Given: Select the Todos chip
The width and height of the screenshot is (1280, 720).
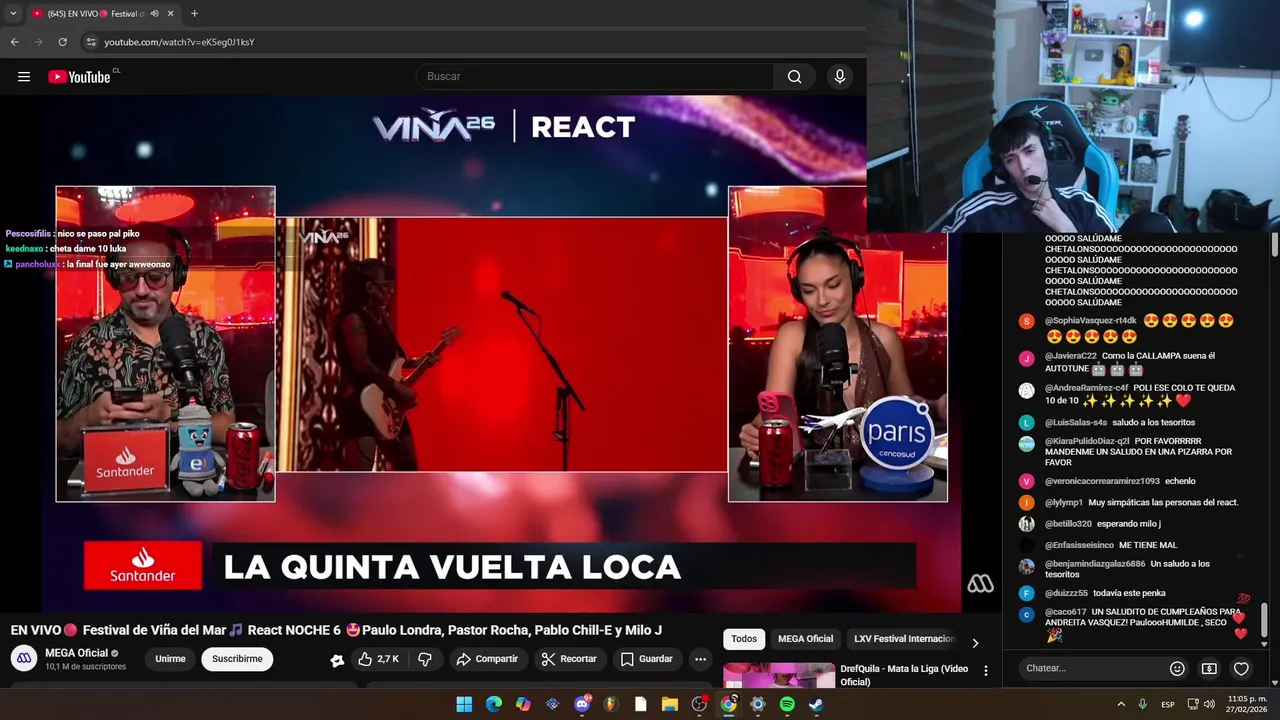Looking at the screenshot, I should [x=744, y=639].
